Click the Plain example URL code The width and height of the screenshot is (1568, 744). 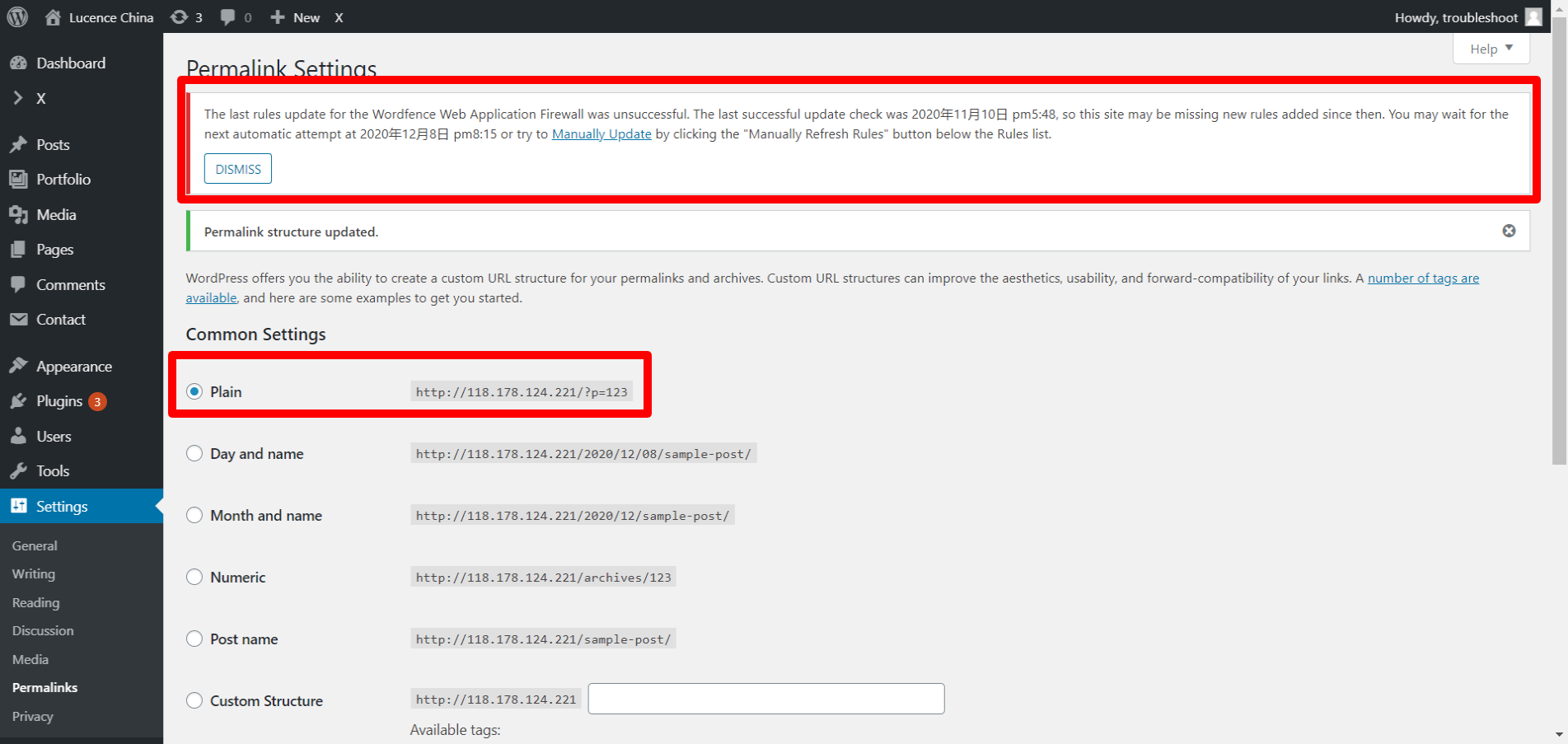(522, 392)
